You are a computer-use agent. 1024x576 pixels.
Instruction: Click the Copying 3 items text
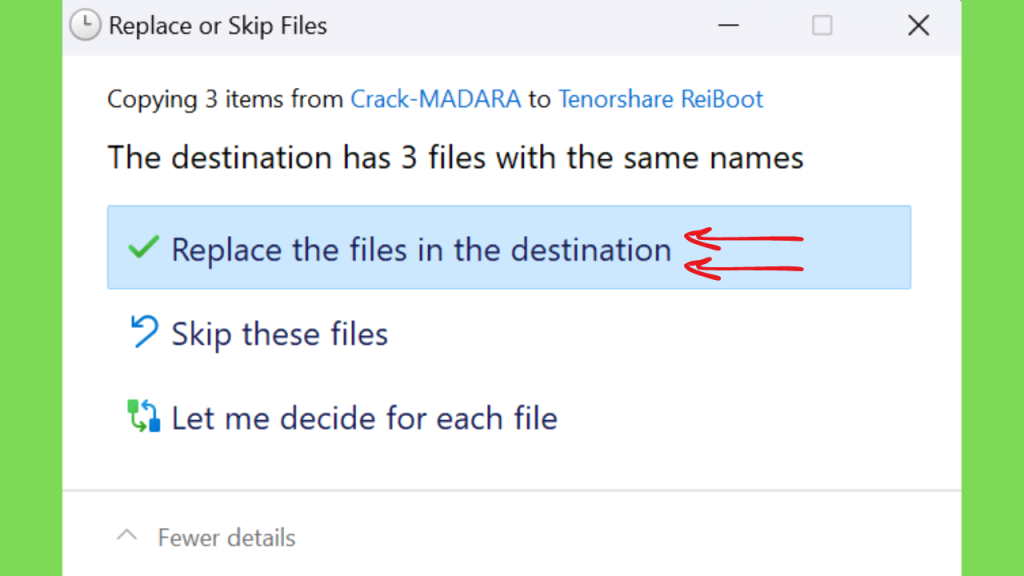(x=225, y=99)
